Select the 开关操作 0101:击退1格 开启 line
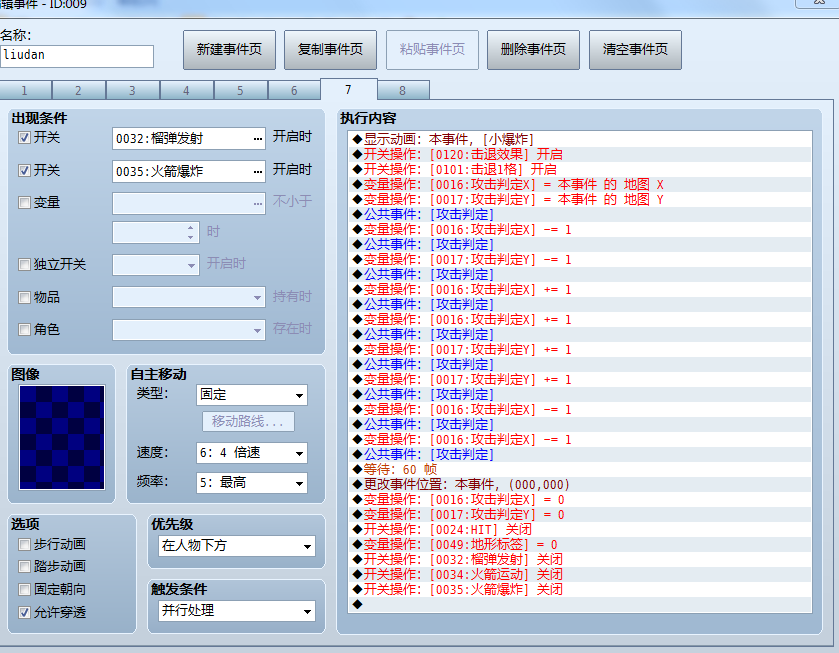This screenshot has width=839, height=653. [580, 170]
